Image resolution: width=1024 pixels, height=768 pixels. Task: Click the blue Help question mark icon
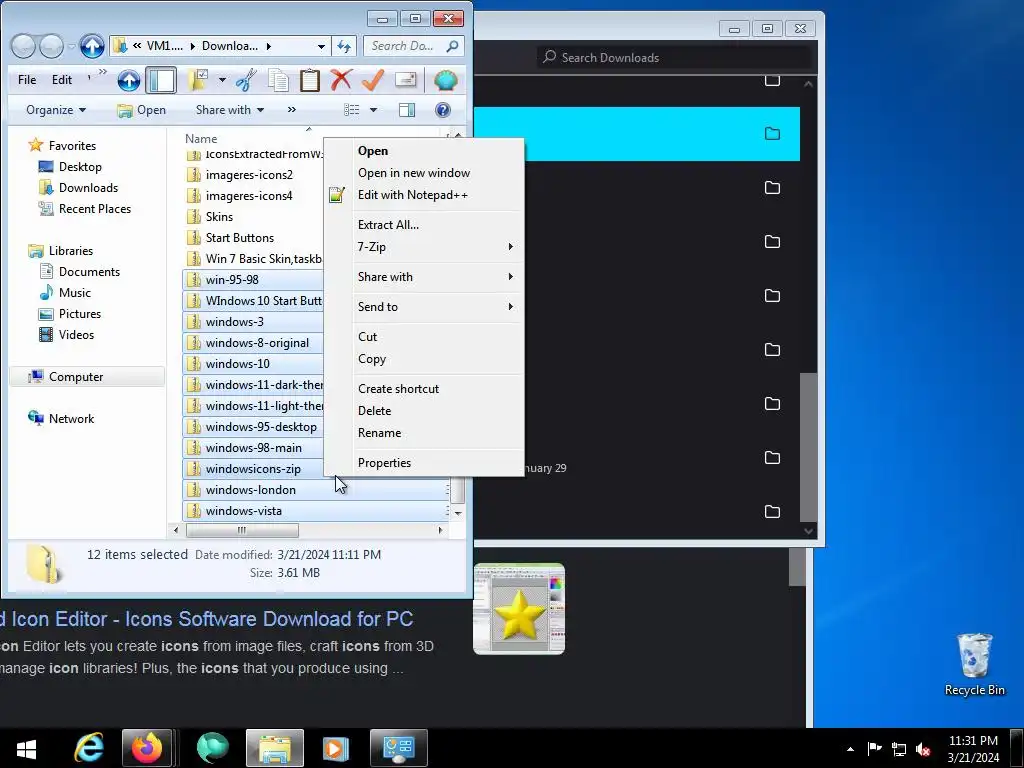(x=442, y=110)
